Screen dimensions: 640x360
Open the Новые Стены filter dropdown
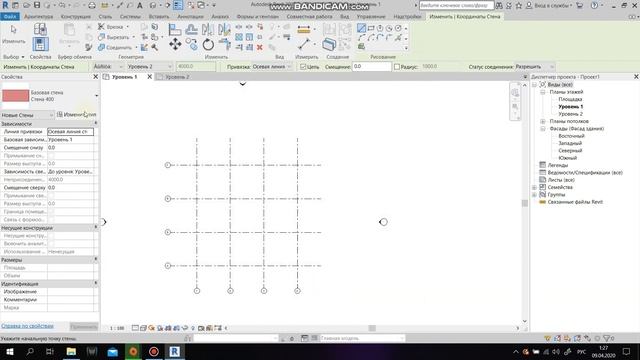(x=27, y=115)
